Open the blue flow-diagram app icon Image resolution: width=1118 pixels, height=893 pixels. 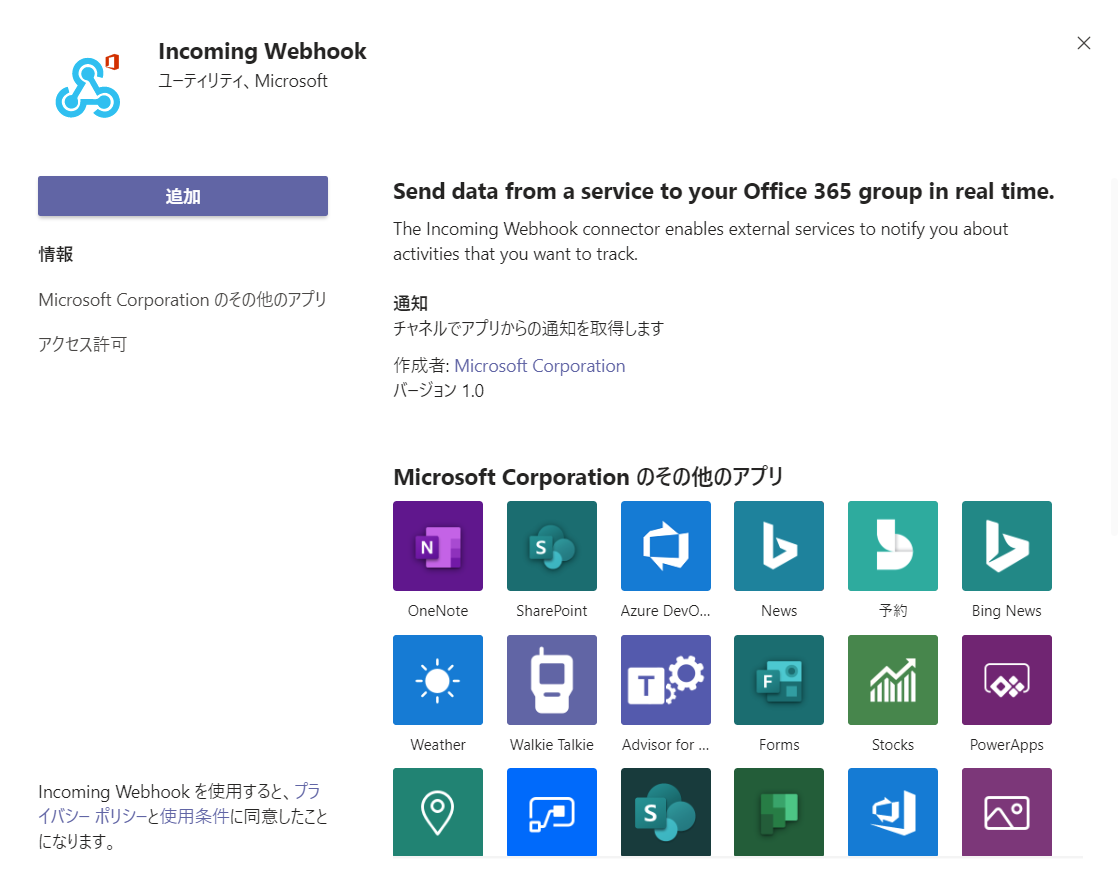click(x=552, y=812)
